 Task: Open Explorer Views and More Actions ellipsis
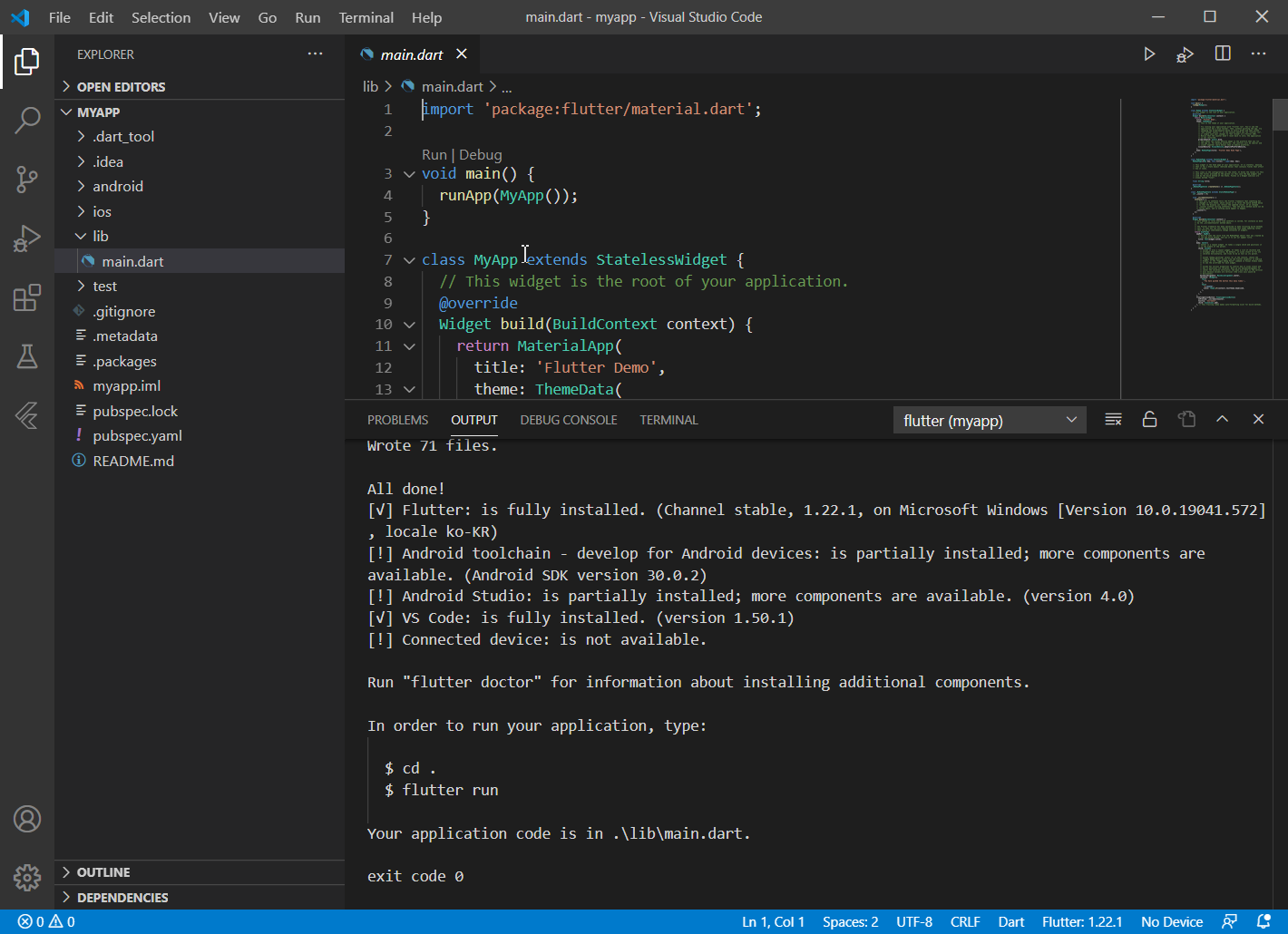click(x=315, y=54)
